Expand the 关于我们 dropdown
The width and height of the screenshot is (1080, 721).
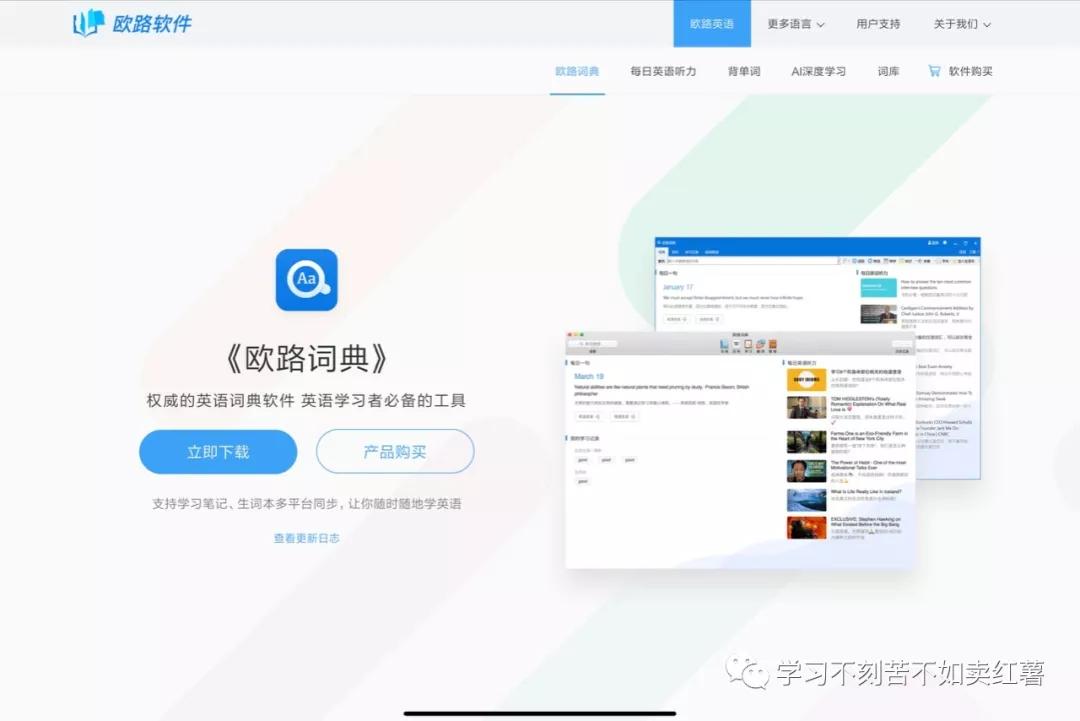[962, 23]
